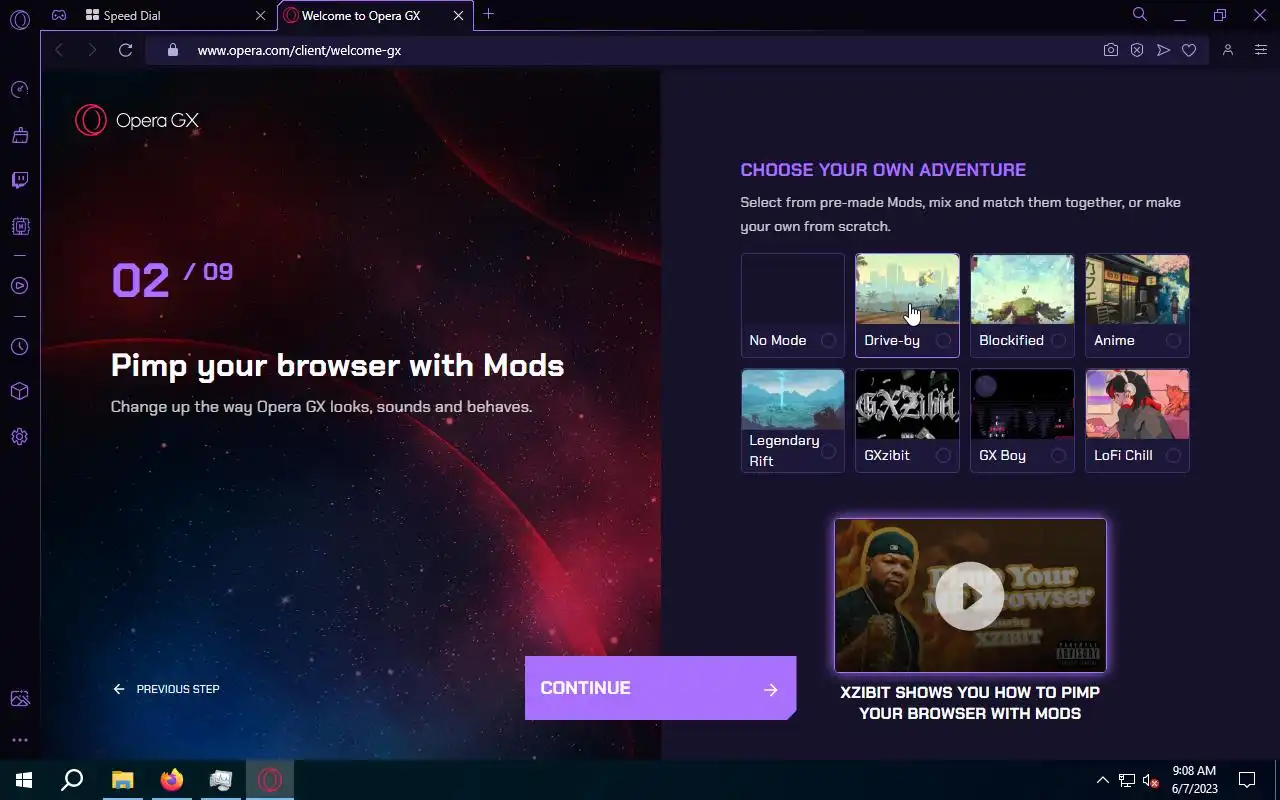Open the CPU chip sidebar icon

19,227
